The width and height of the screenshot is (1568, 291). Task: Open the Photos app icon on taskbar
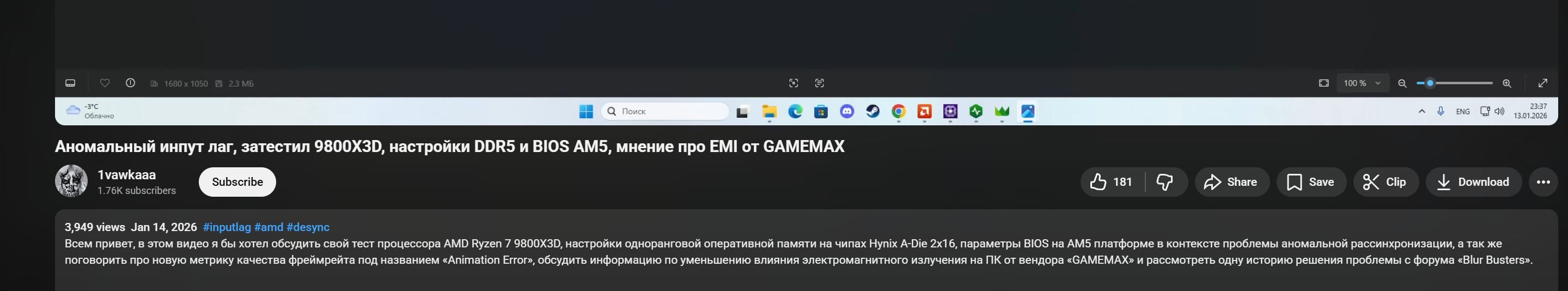tap(1028, 111)
